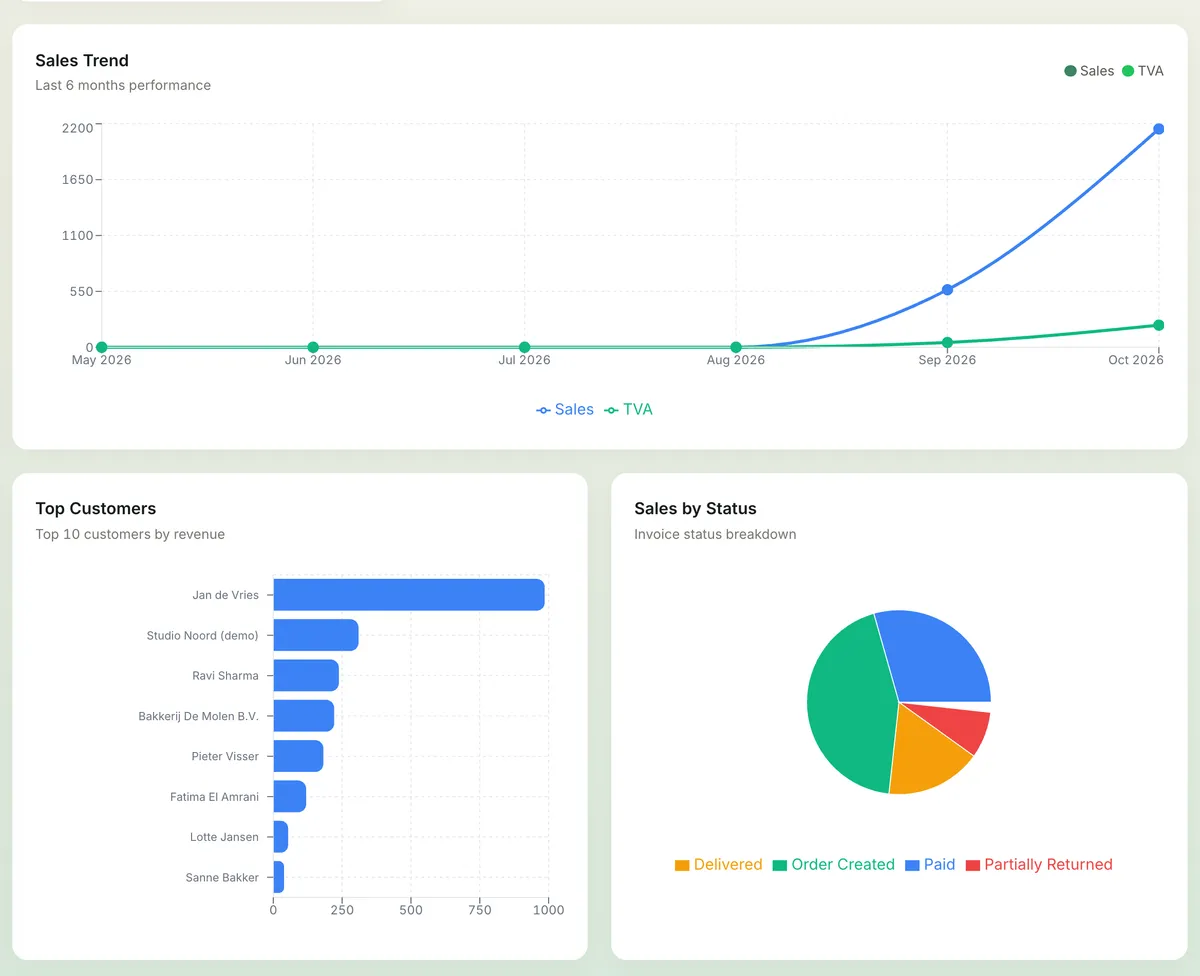Click the 'Invoice status breakdown' subtitle

715,534
